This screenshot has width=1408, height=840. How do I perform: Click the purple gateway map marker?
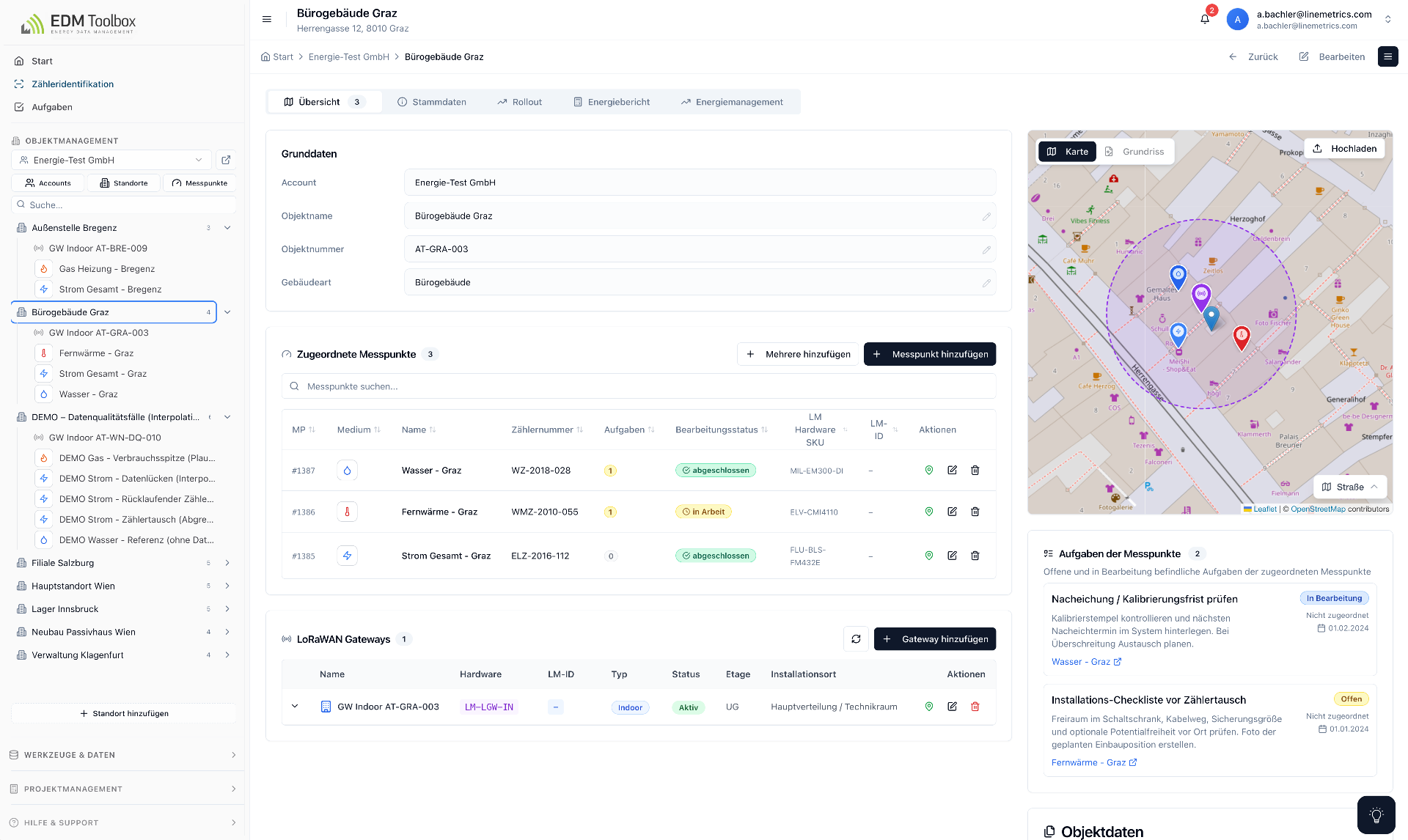(x=1200, y=296)
